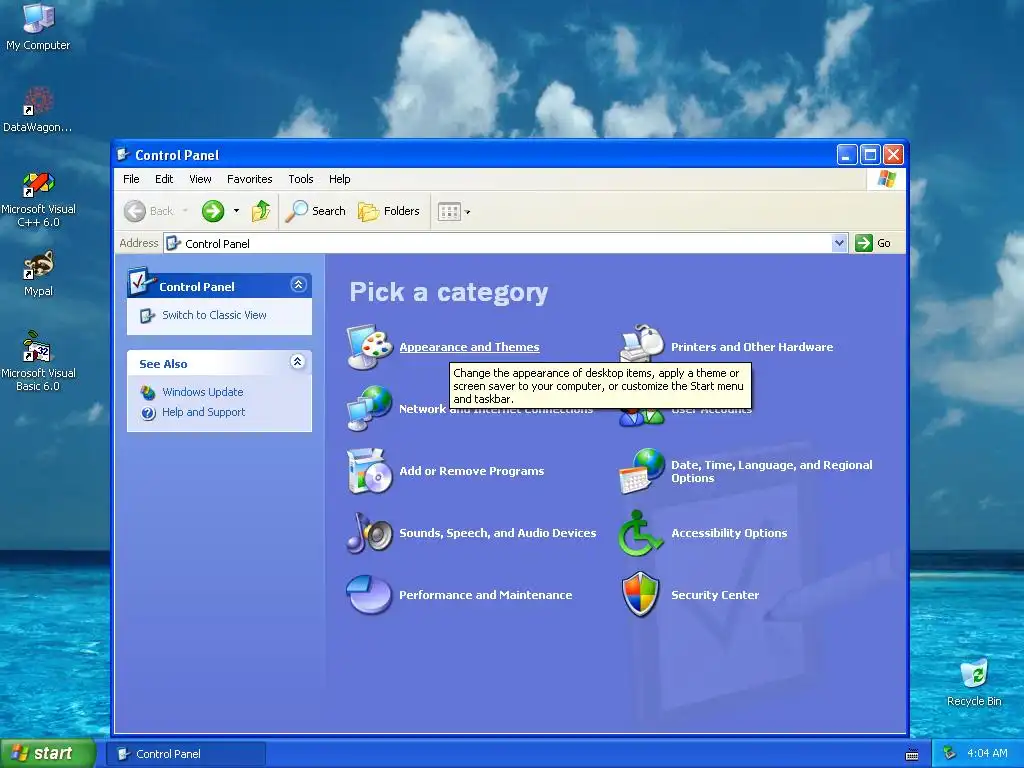
Task: Expand the Address bar dropdown
Action: point(840,243)
